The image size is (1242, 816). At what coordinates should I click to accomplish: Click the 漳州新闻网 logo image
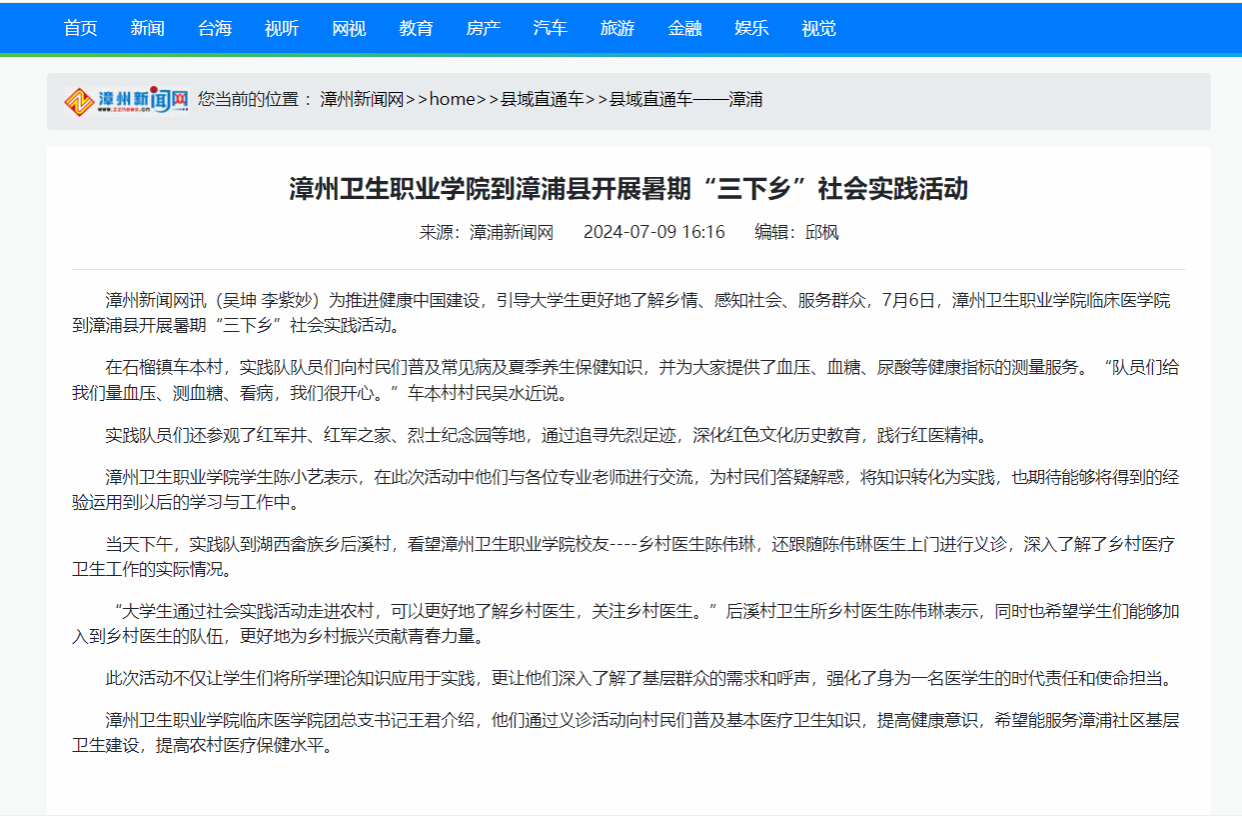pyautogui.click(x=127, y=100)
